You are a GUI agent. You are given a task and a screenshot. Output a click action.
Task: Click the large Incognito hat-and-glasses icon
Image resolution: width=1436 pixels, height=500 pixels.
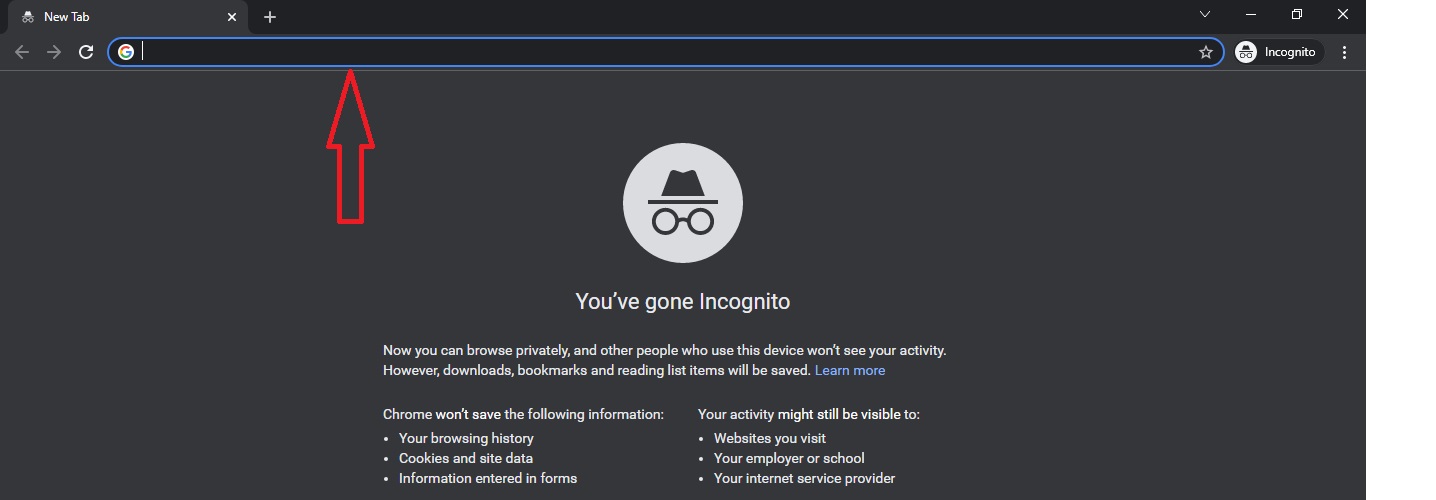pos(682,203)
